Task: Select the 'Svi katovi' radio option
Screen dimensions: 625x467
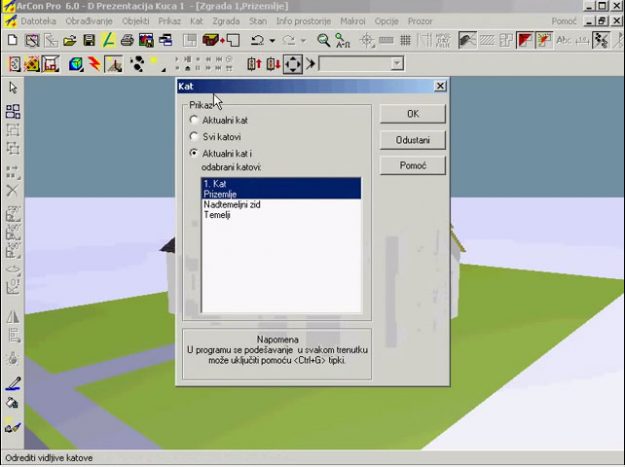Action: [x=194, y=136]
